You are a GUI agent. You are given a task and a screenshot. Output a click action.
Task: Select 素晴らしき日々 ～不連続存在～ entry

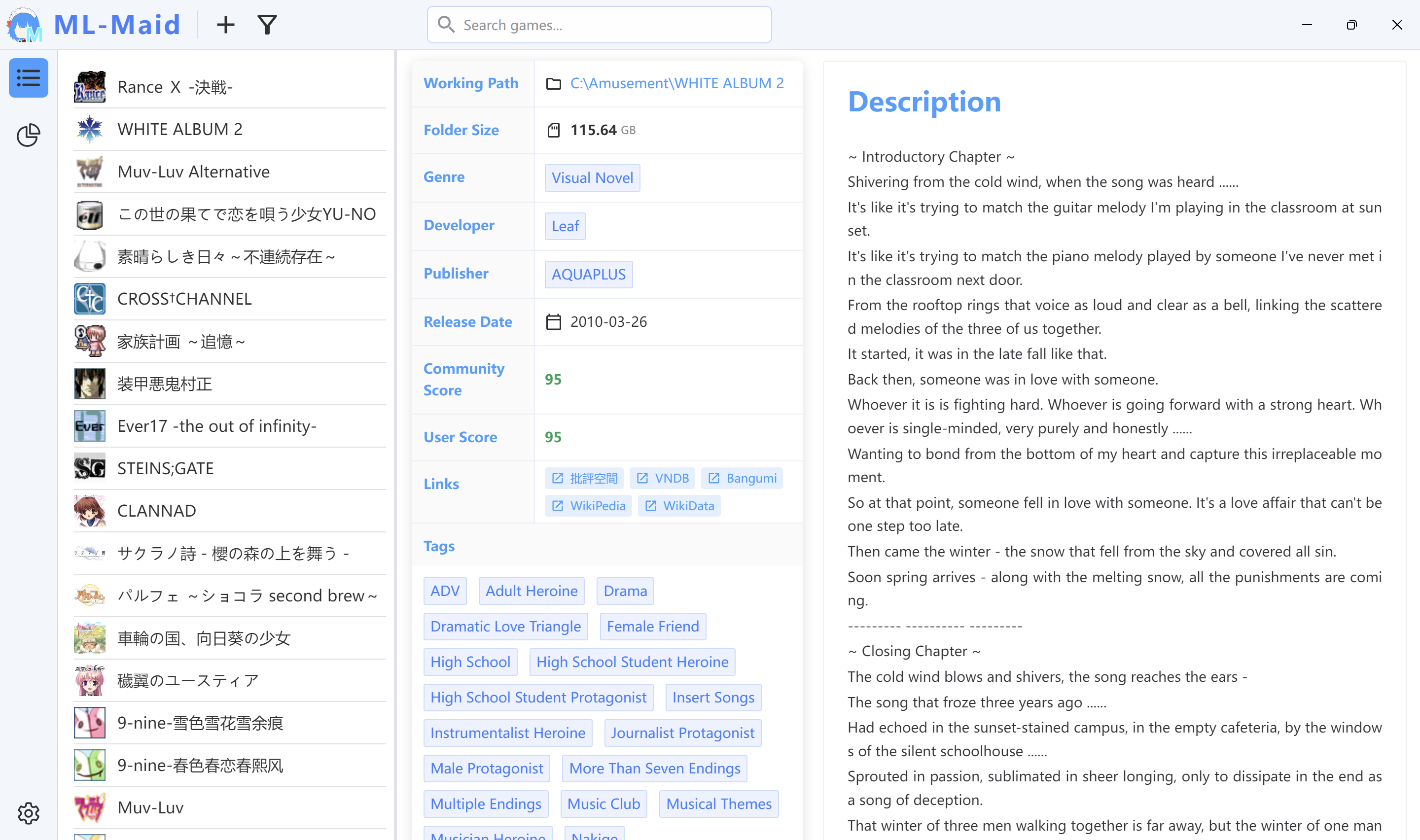(230, 256)
